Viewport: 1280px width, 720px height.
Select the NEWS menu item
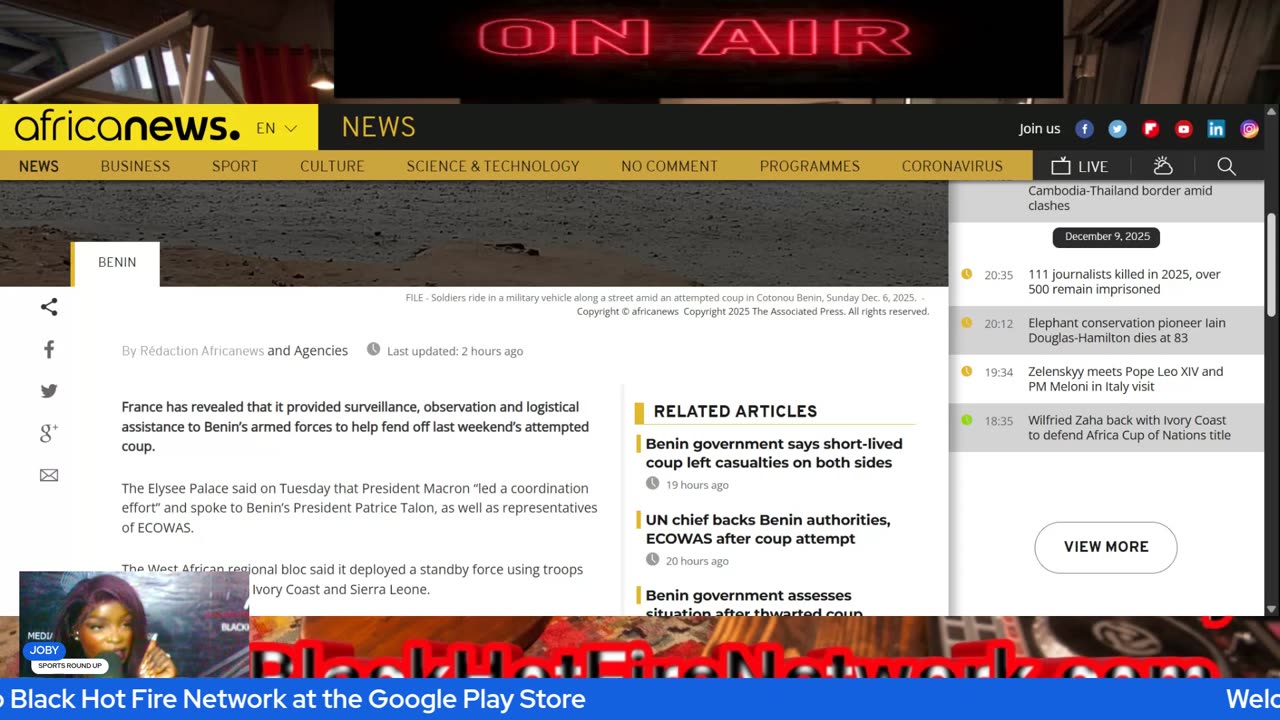[39, 166]
